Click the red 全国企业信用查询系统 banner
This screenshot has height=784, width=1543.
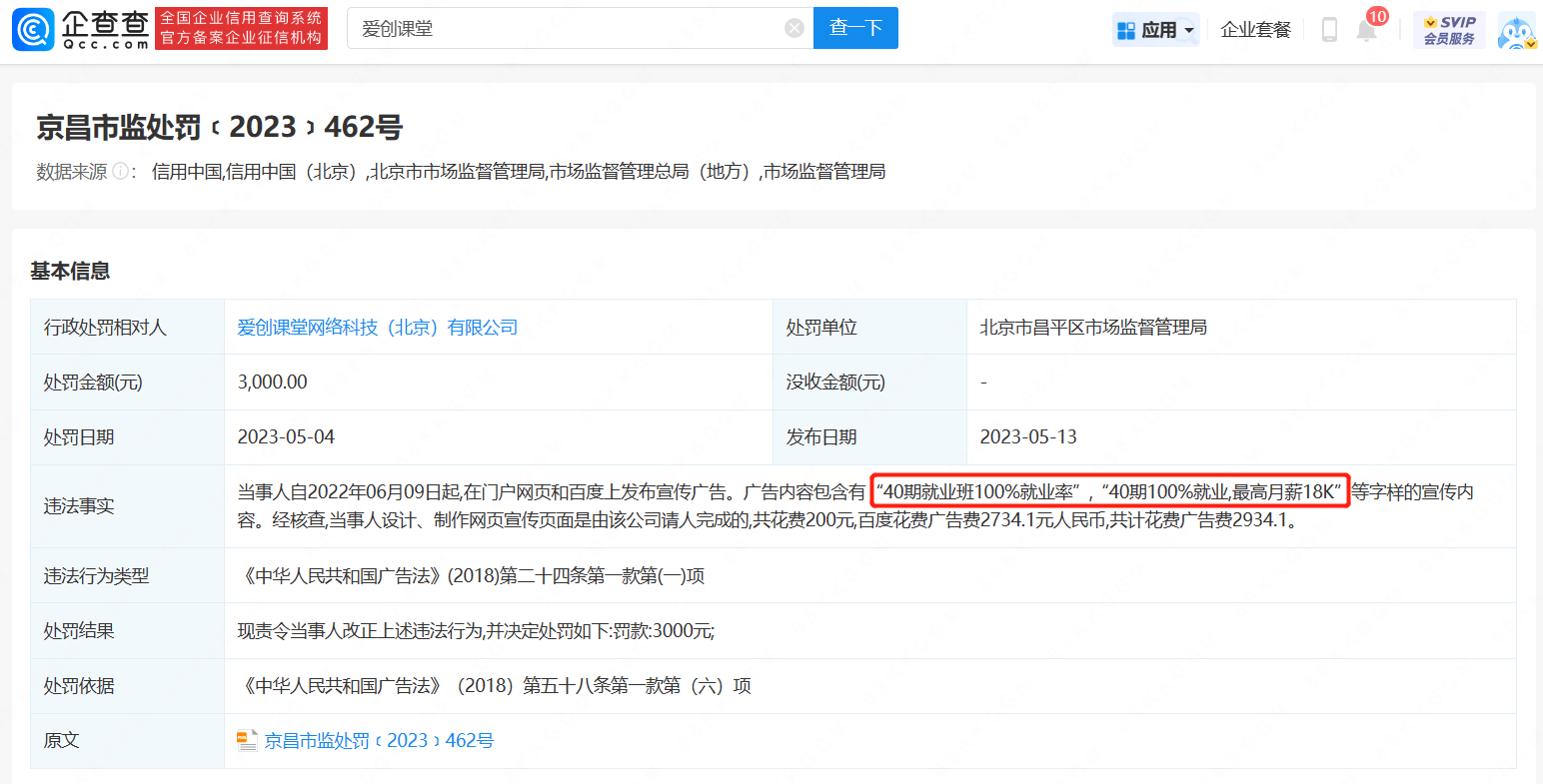(x=242, y=28)
